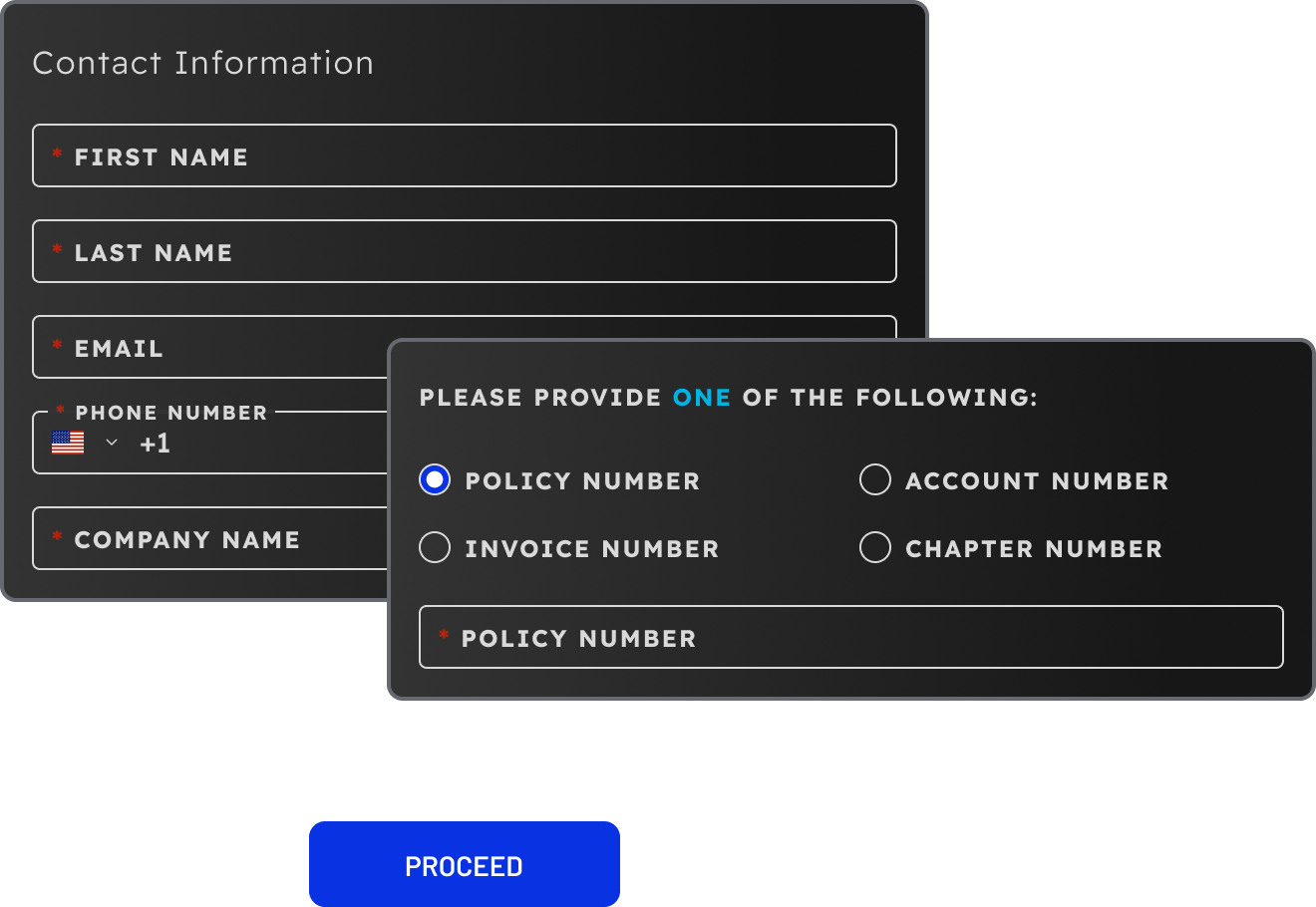Viewport: 1316px width, 907px height.
Task: Click the Contact Information heading
Action: (203, 62)
